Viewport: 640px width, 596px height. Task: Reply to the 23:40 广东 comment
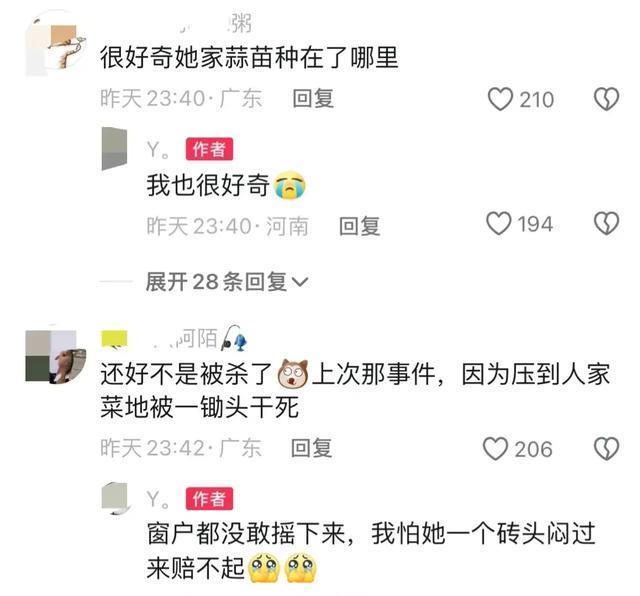(313, 99)
